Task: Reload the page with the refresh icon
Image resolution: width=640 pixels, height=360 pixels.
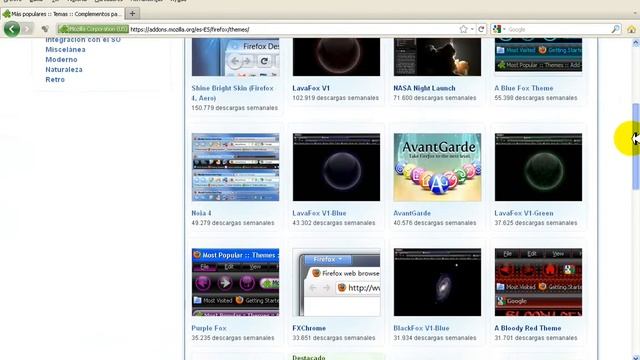Action: [481, 29]
